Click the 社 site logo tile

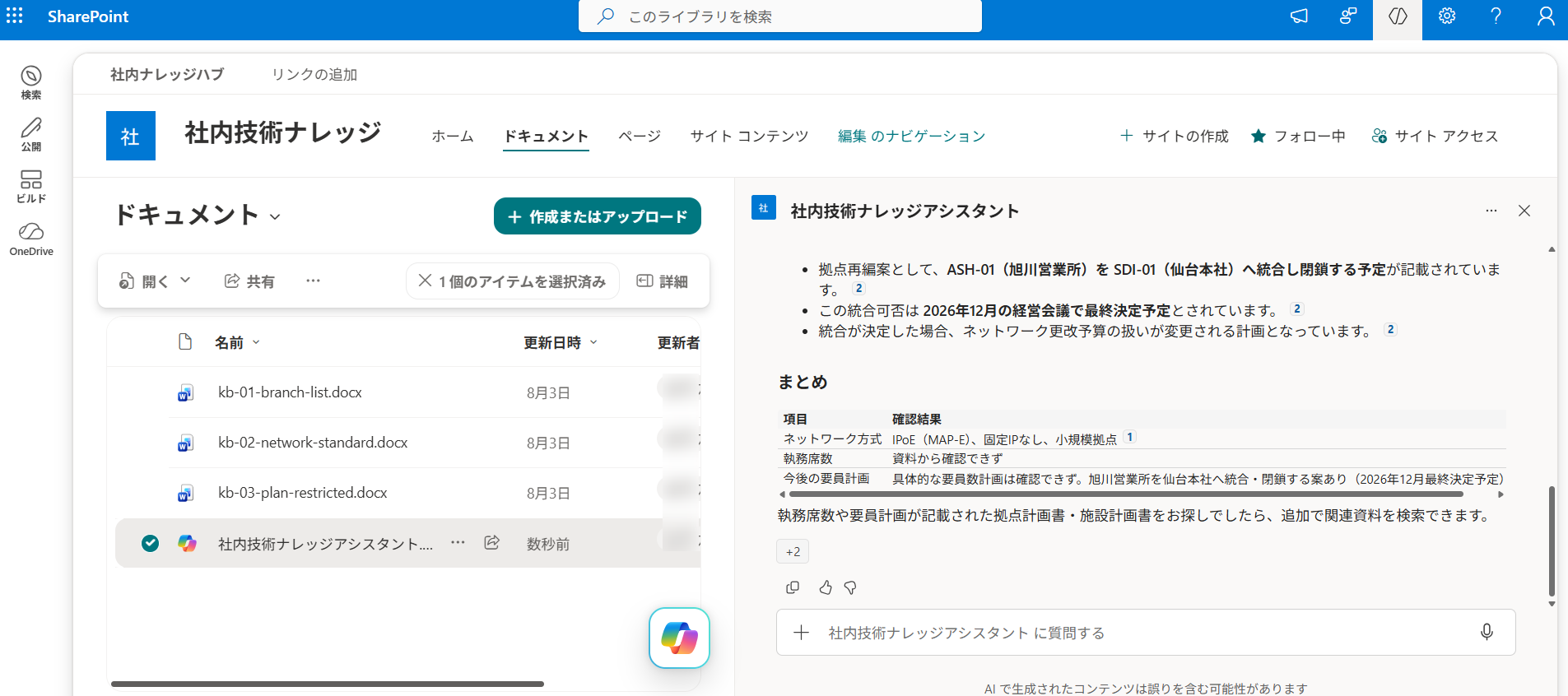pos(131,136)
